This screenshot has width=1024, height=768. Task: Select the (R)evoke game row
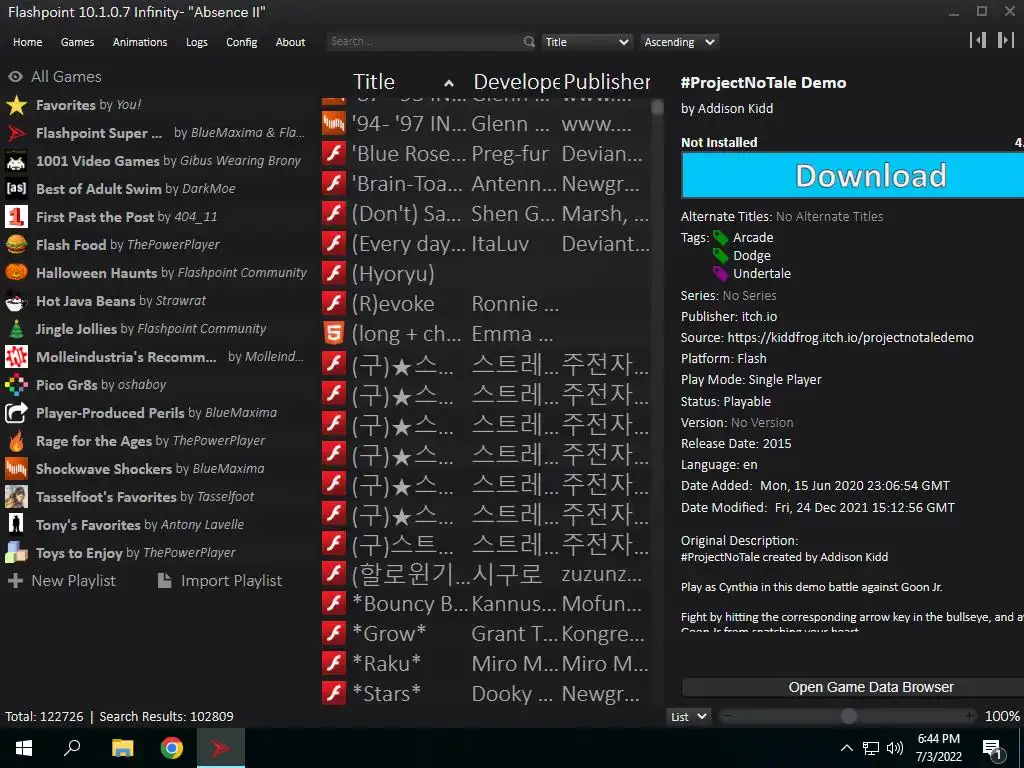pos(487,303)
